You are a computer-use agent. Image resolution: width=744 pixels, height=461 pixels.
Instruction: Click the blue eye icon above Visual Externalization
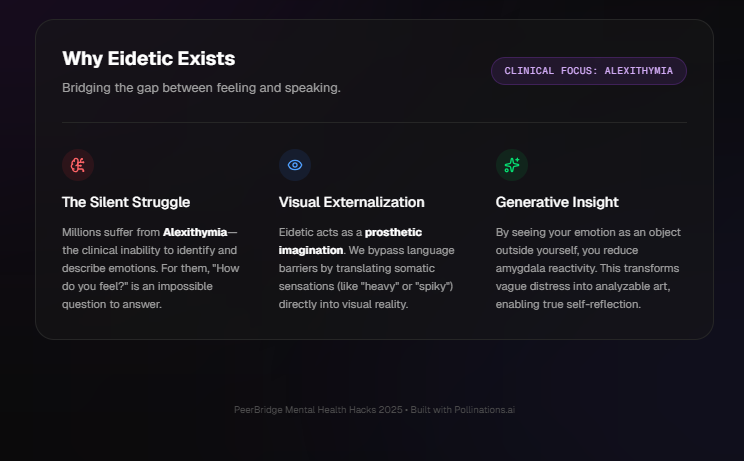pyautogui.click(x=294, y=165)
